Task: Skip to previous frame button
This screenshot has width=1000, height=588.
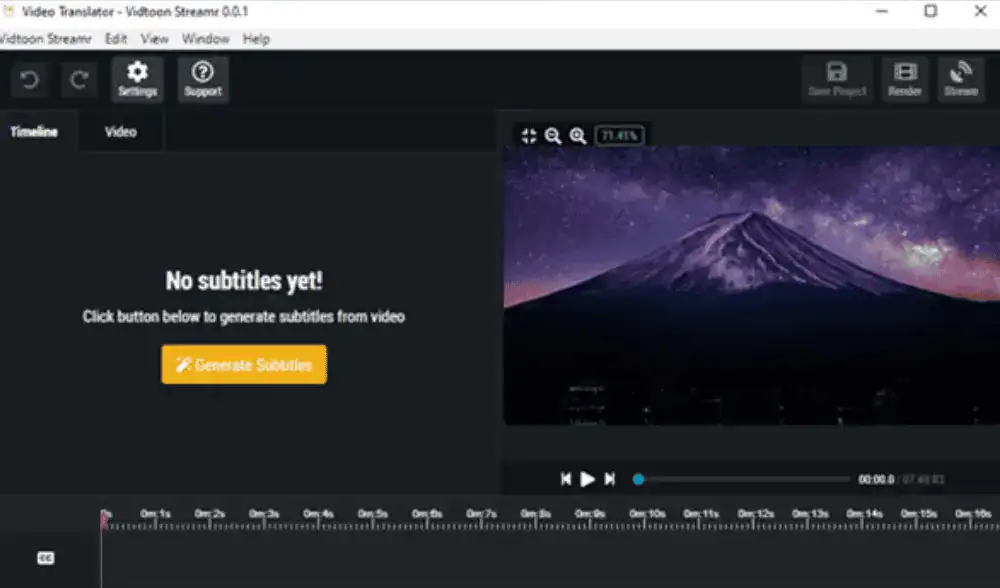Action: [566, 479]
